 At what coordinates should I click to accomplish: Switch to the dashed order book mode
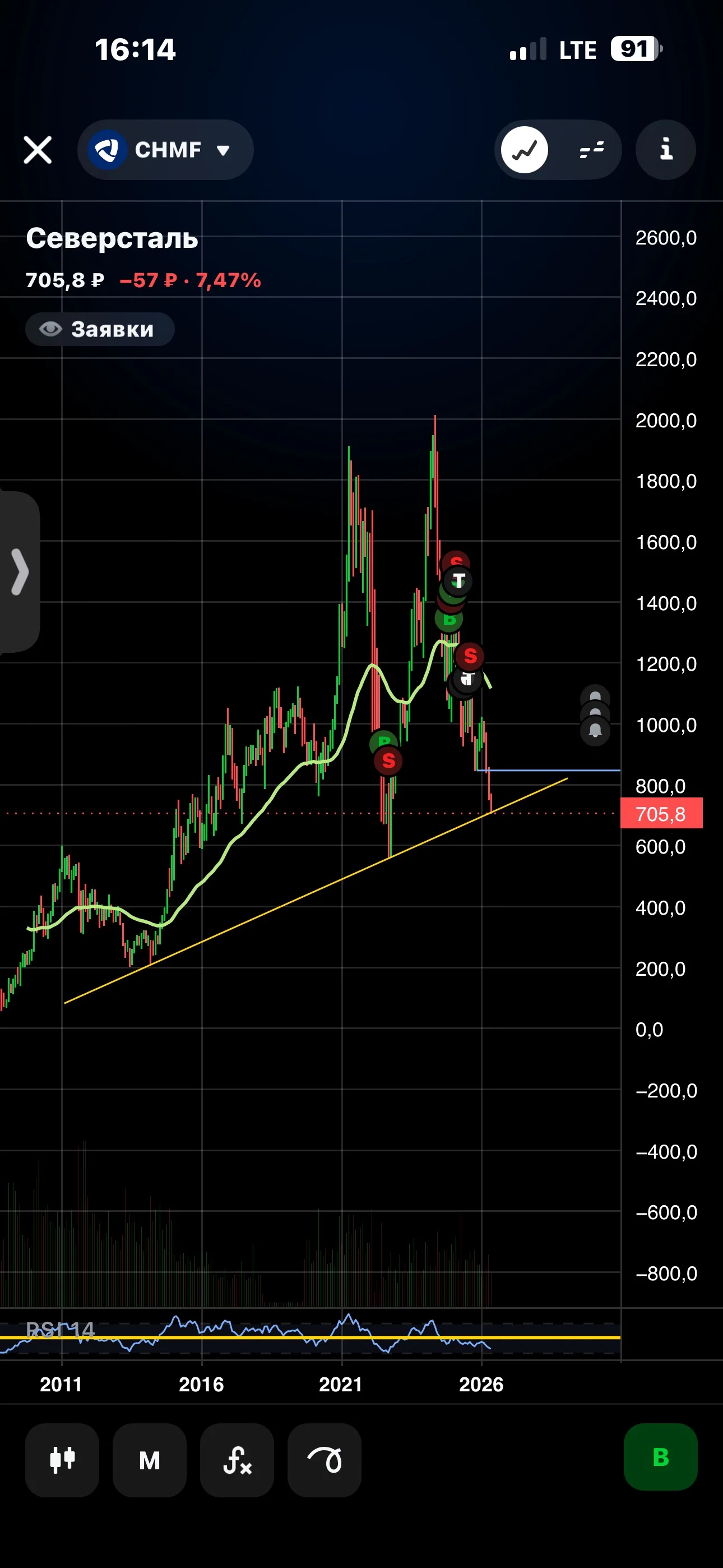[x=591, y=150]
